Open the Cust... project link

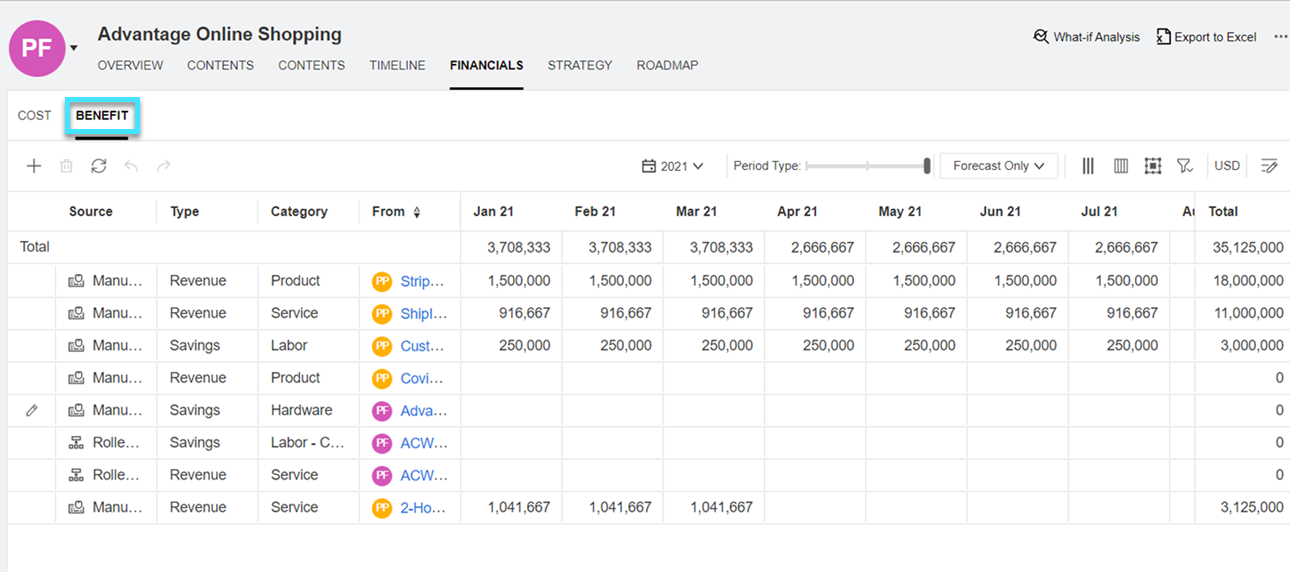[x=422, y=345]
